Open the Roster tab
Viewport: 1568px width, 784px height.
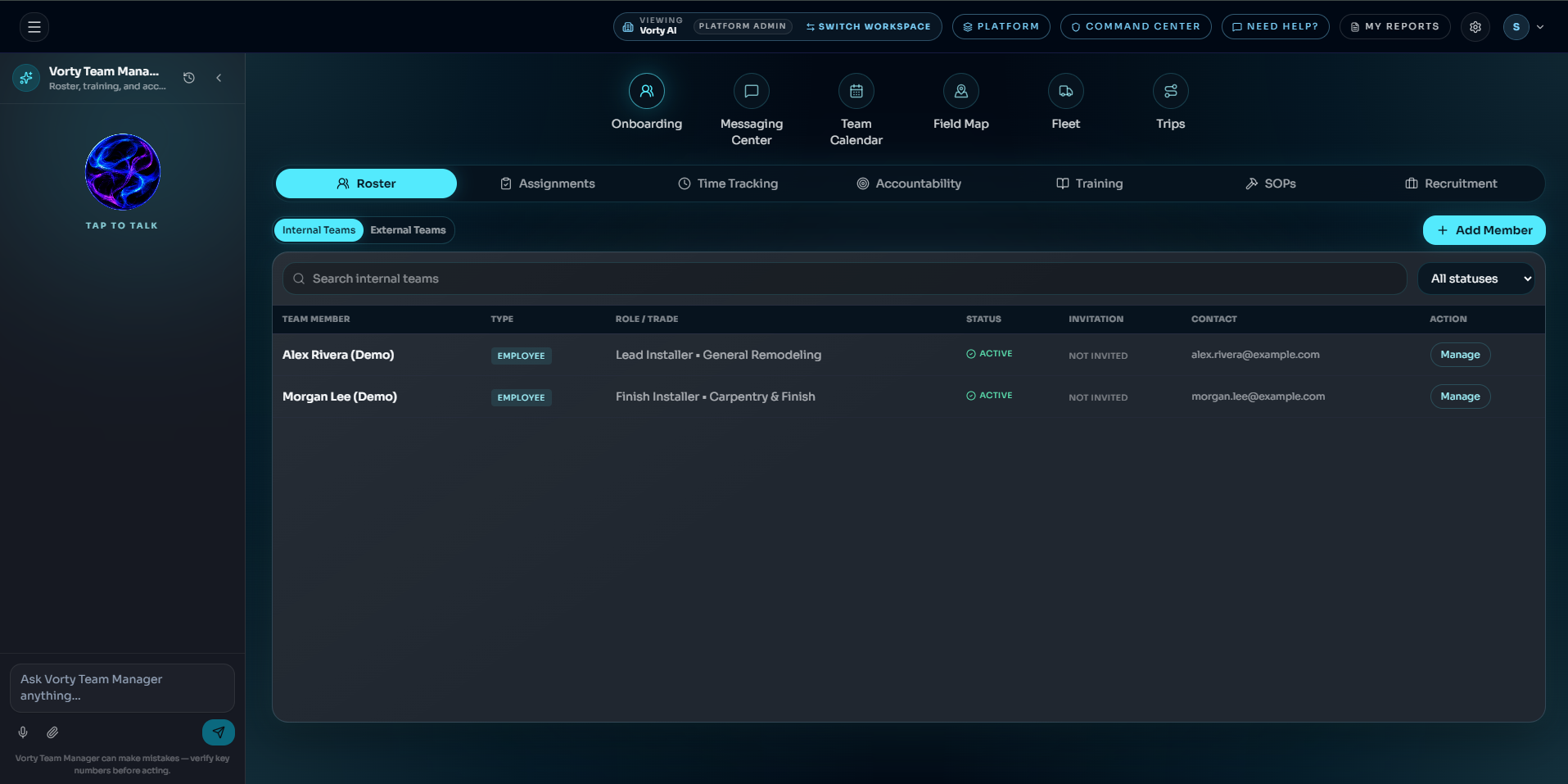[x=366, y=184]
